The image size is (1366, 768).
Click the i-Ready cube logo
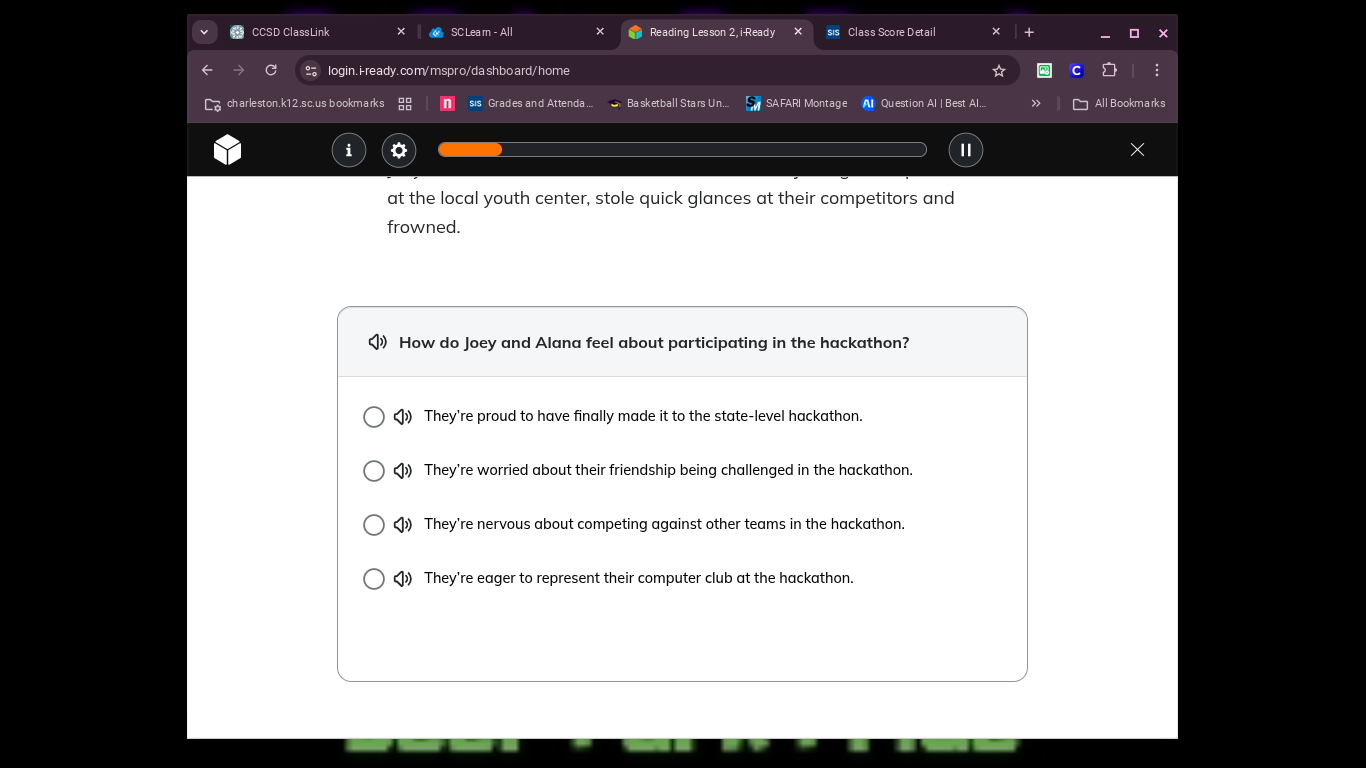228,150
